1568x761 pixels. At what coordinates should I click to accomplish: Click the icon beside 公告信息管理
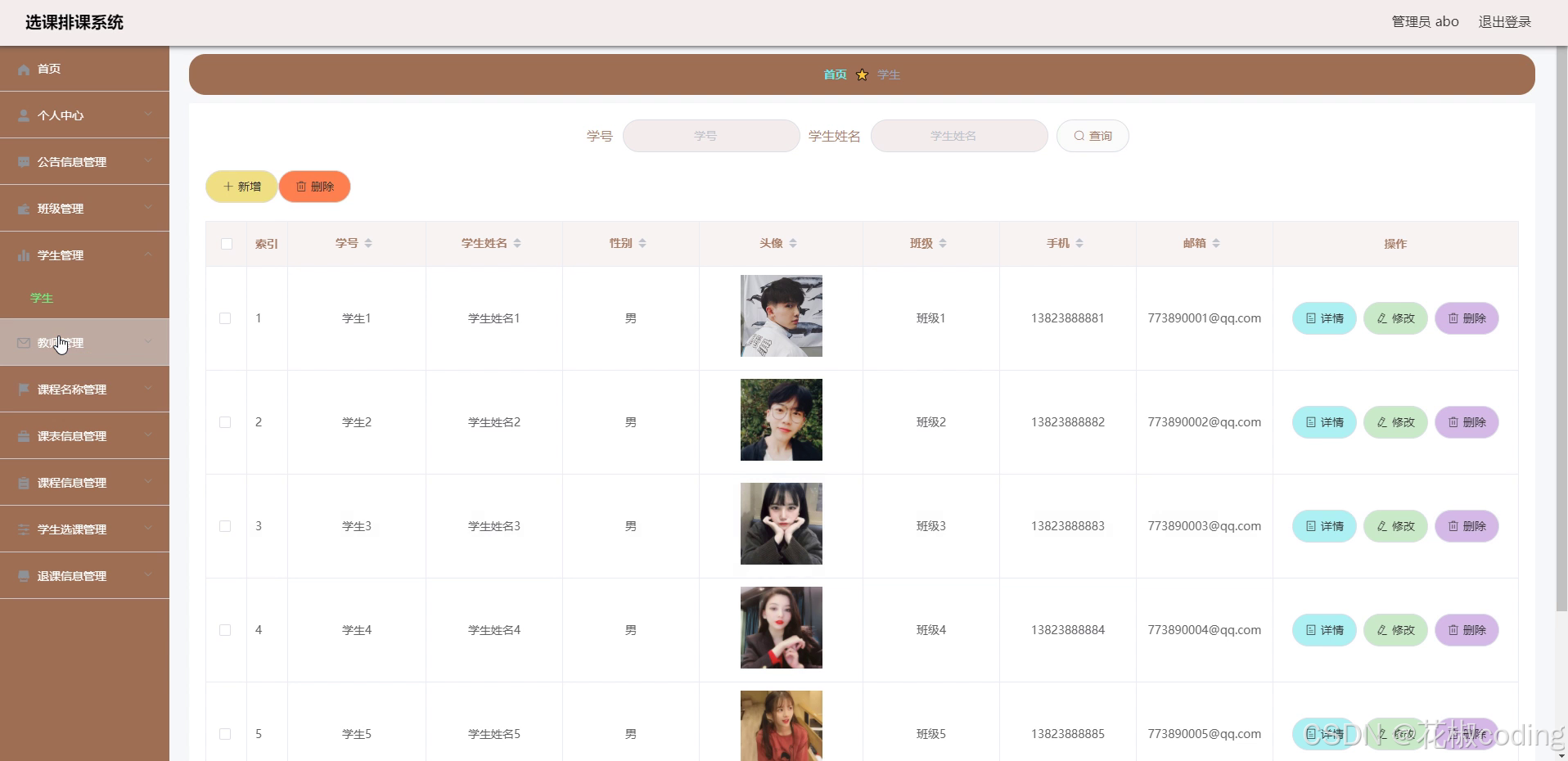(x=24, y=163)
